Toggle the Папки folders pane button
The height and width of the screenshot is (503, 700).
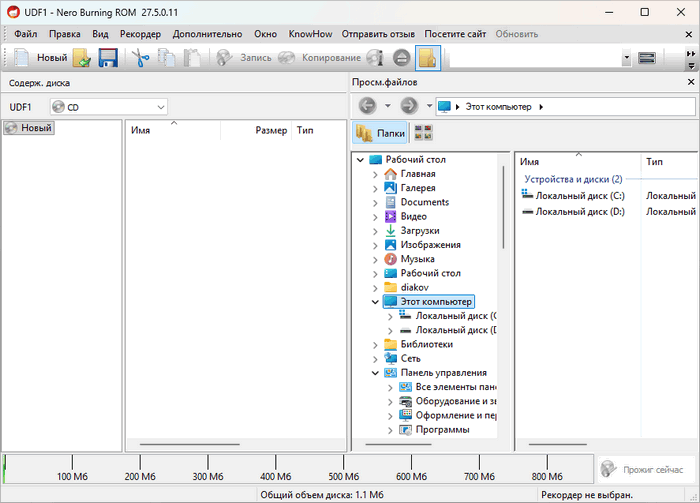(380, 133)
